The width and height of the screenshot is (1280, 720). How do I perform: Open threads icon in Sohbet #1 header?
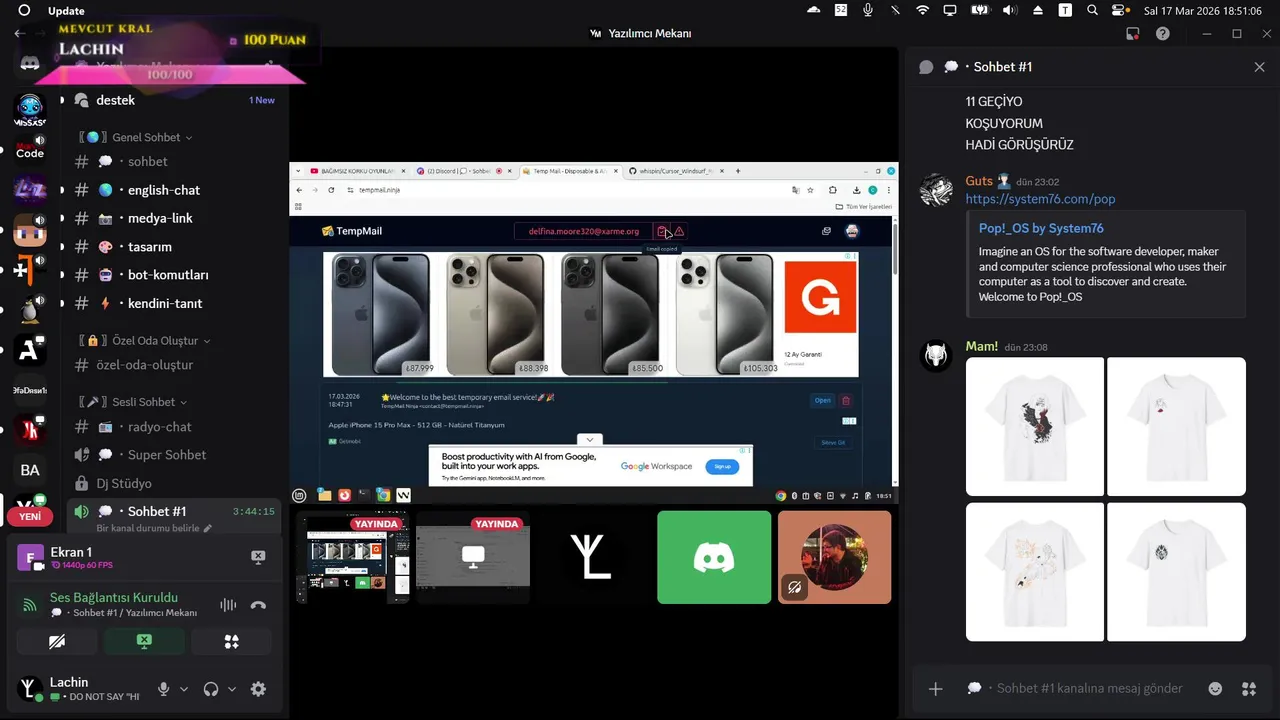[926, 67]
